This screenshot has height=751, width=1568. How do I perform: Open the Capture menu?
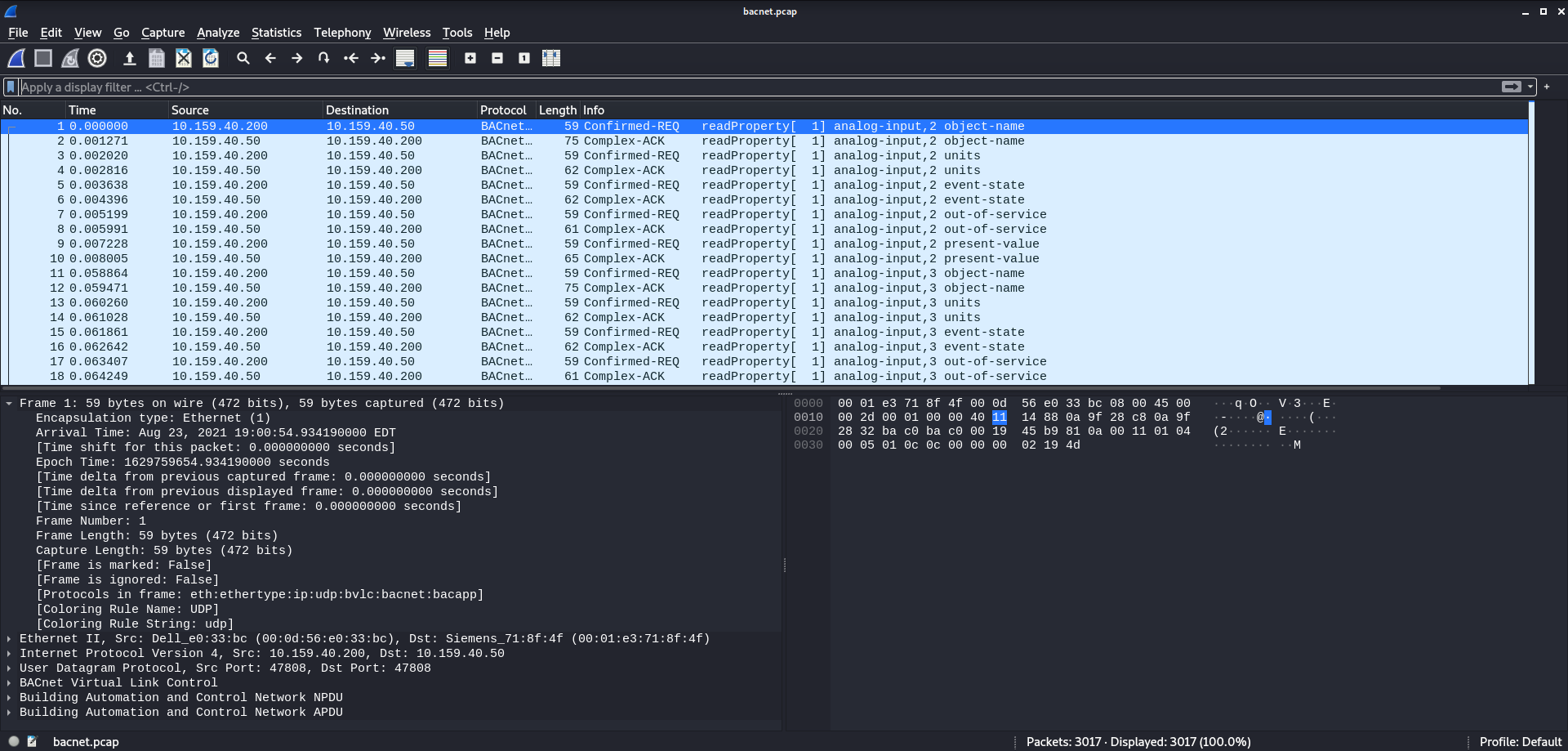pyautogui.click(x=163, y=33)
